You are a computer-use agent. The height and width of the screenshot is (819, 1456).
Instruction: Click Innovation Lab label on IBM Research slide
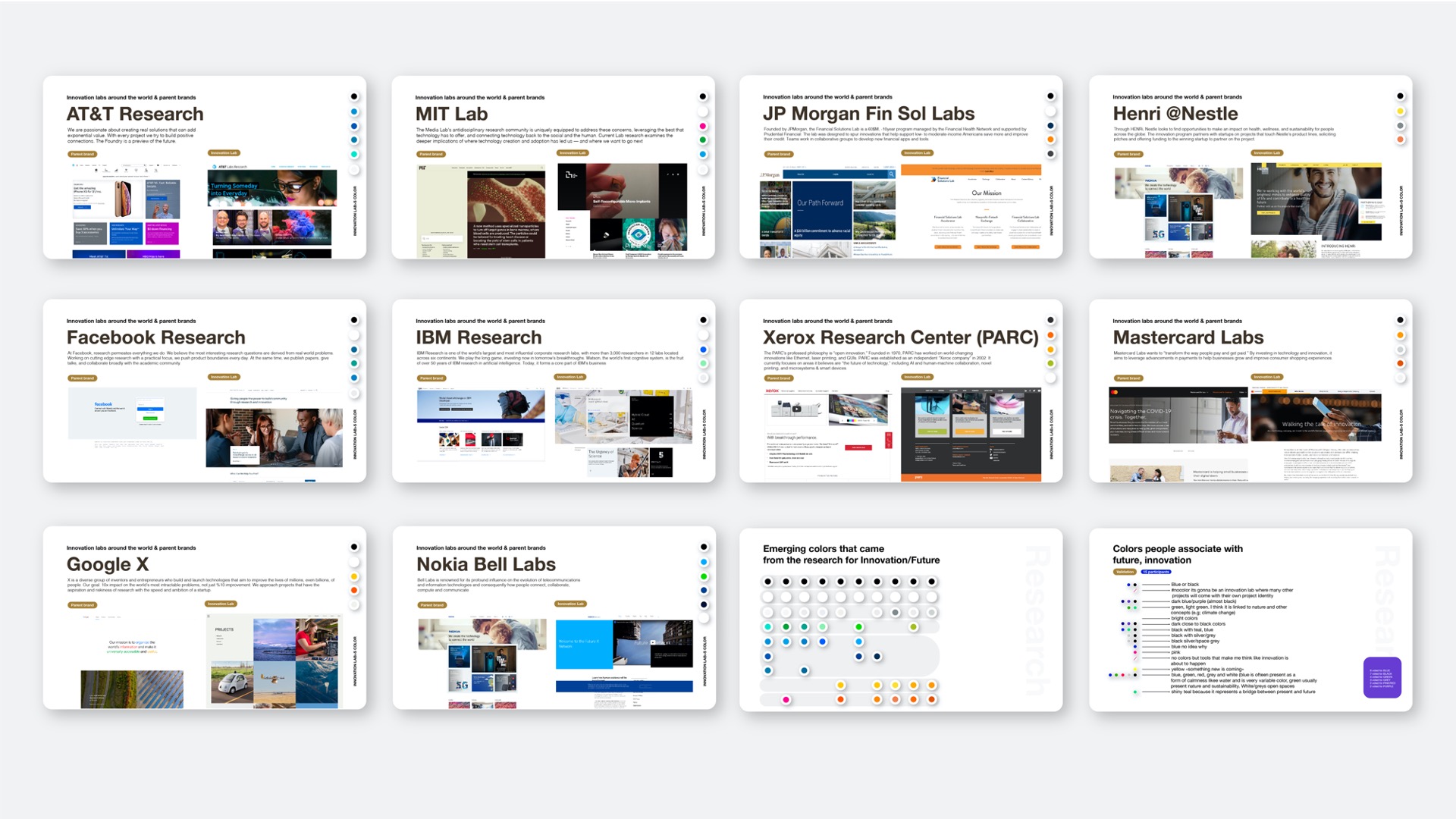[x=570, y=377]
